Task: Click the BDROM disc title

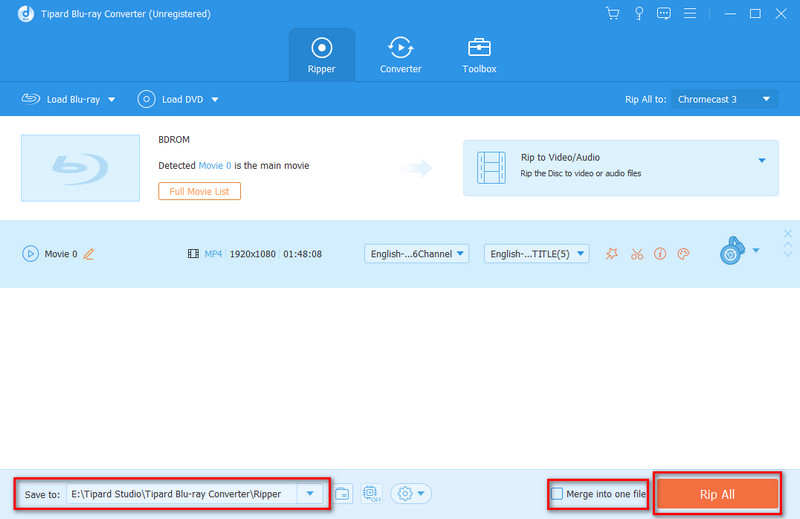Action: [x=173, y=139]
